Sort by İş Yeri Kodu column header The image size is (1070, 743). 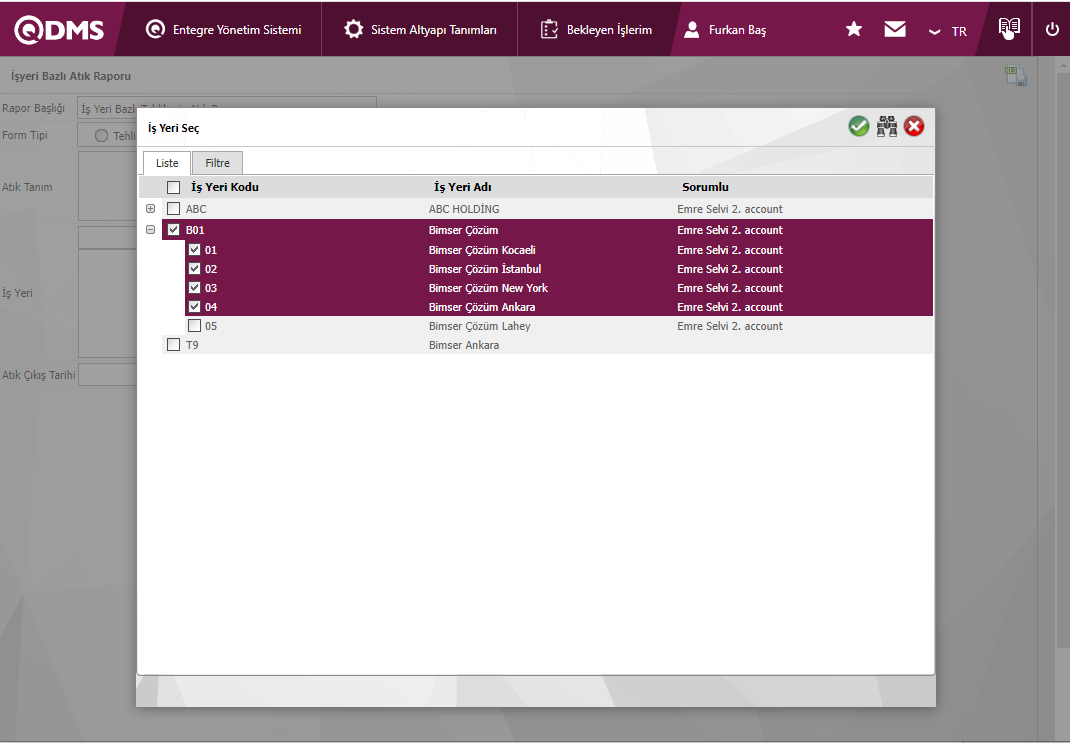coord(225,187)
